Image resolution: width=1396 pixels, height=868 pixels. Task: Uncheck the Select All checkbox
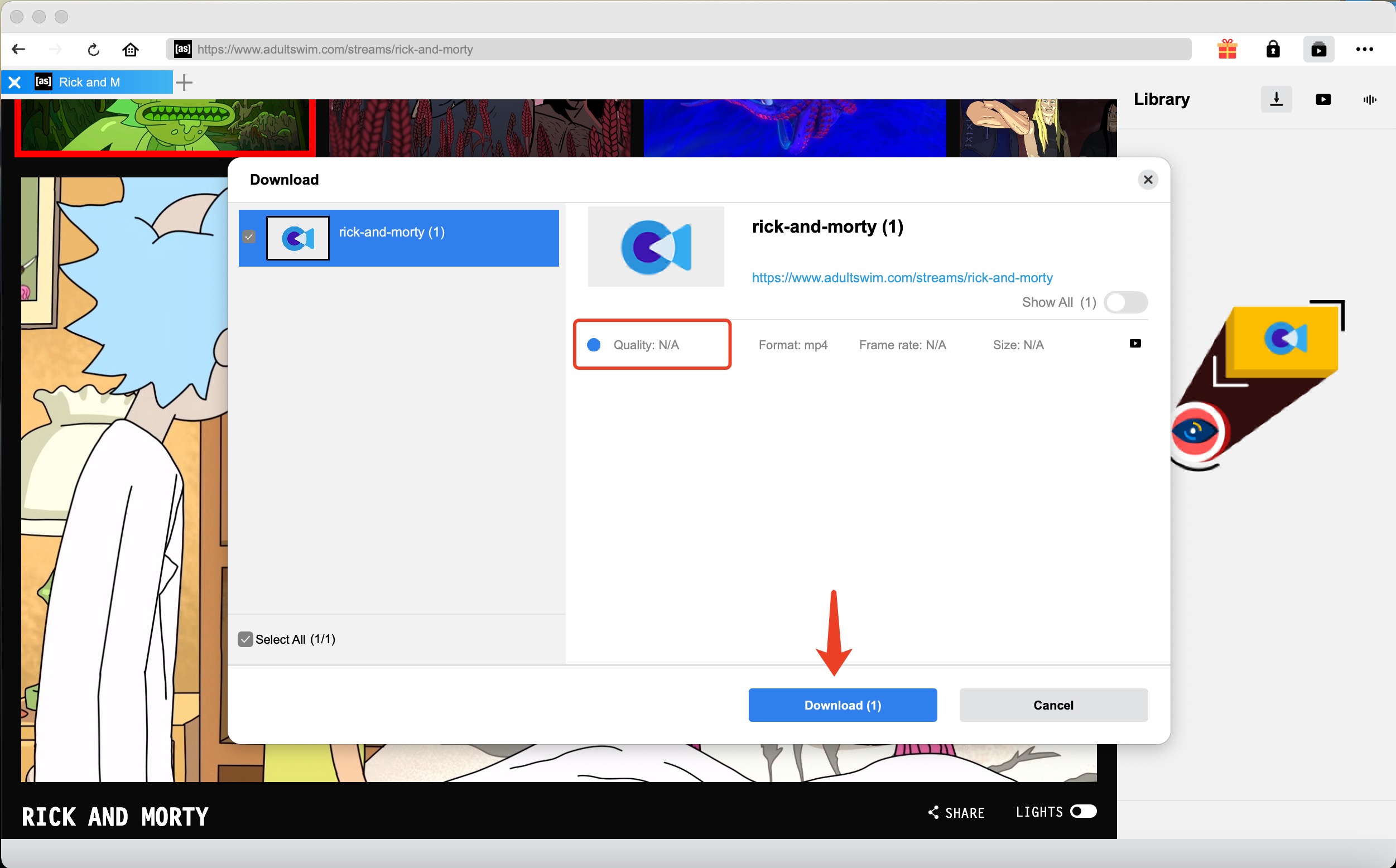245,639
